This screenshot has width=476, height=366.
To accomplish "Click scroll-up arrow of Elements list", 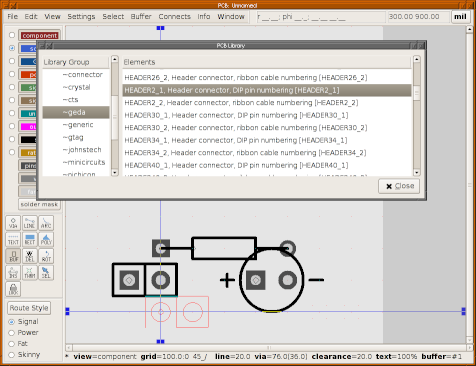I will click(416, 59).
